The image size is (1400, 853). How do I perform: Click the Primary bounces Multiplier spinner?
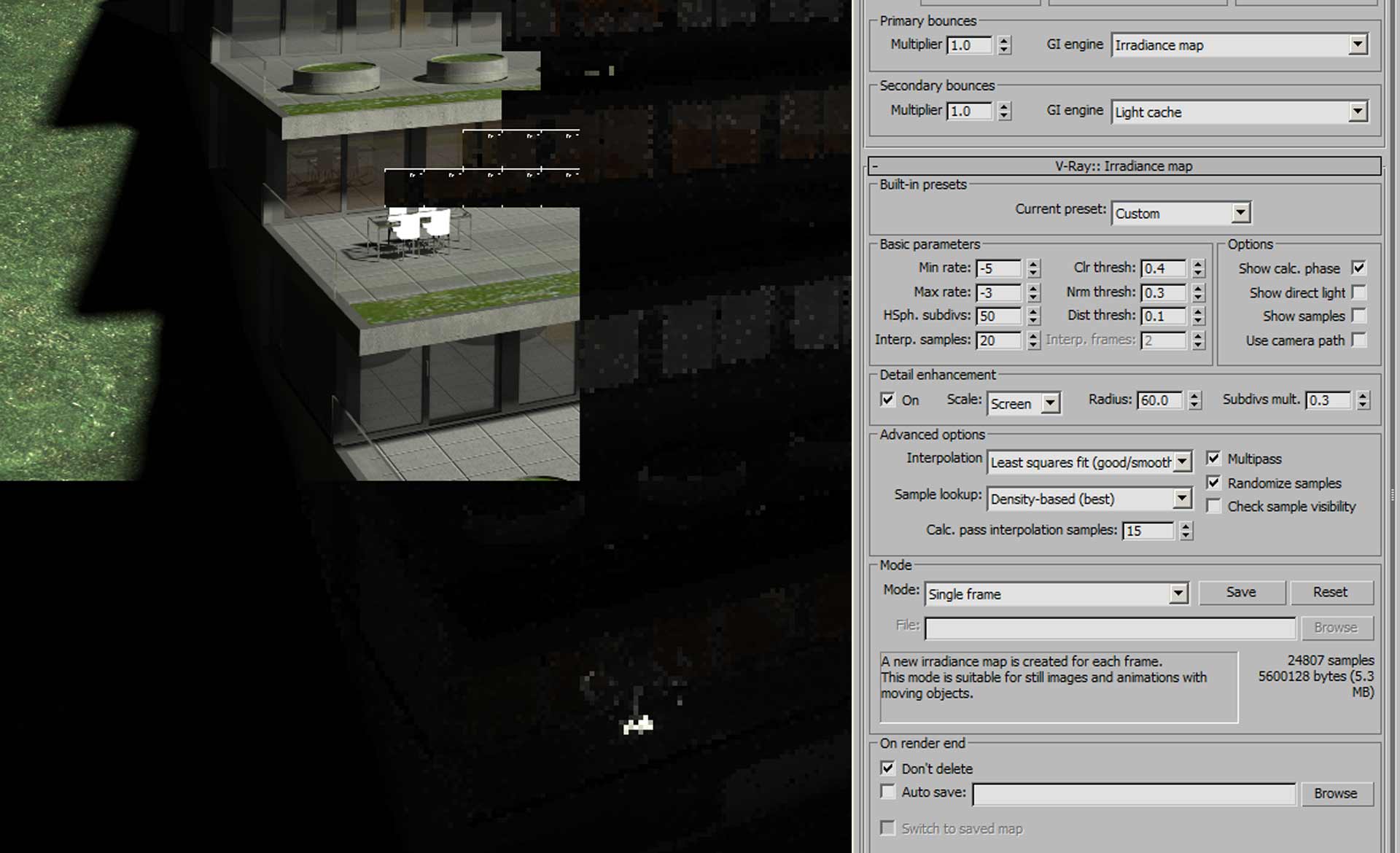click(1004, 45)
